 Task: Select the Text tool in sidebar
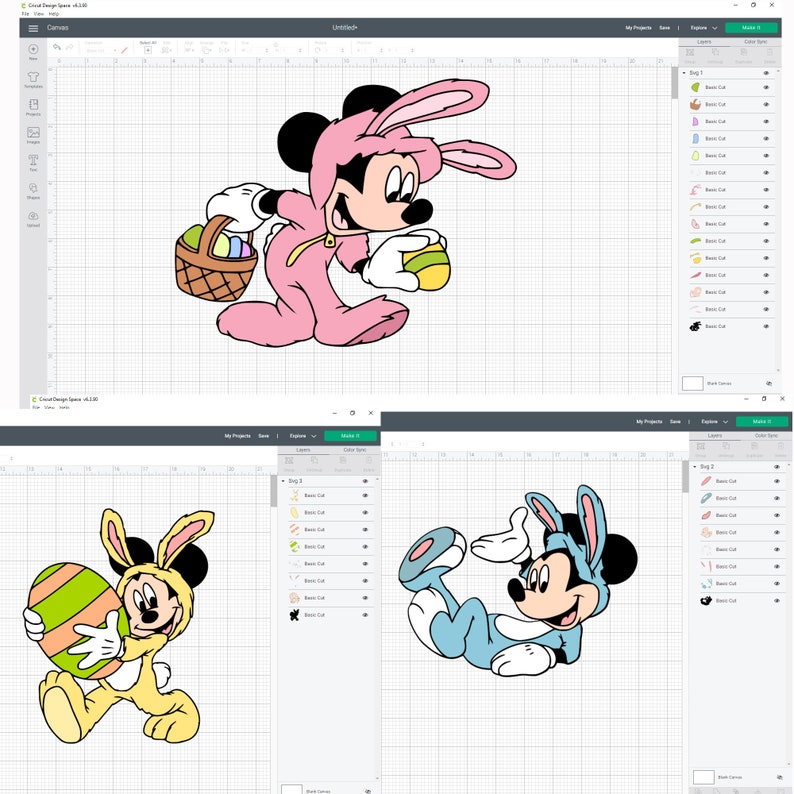(33, 160)
